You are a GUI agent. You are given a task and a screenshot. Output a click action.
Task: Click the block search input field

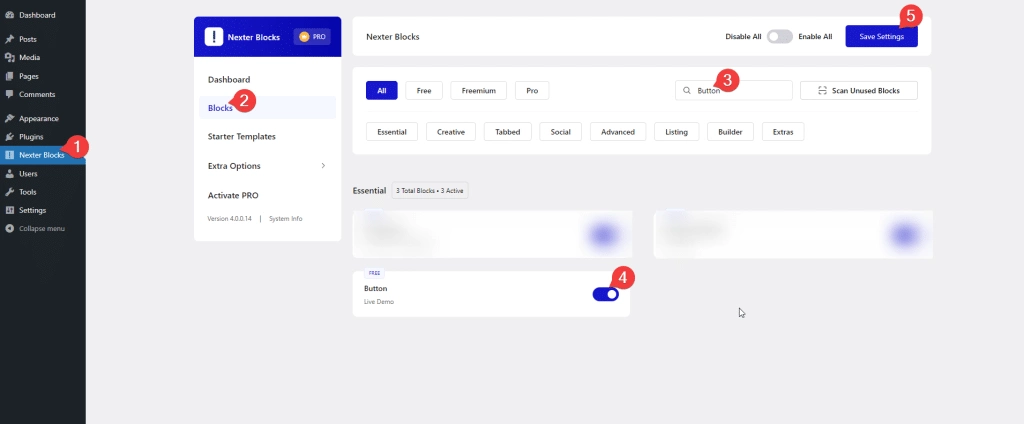[x=733, y=91]
